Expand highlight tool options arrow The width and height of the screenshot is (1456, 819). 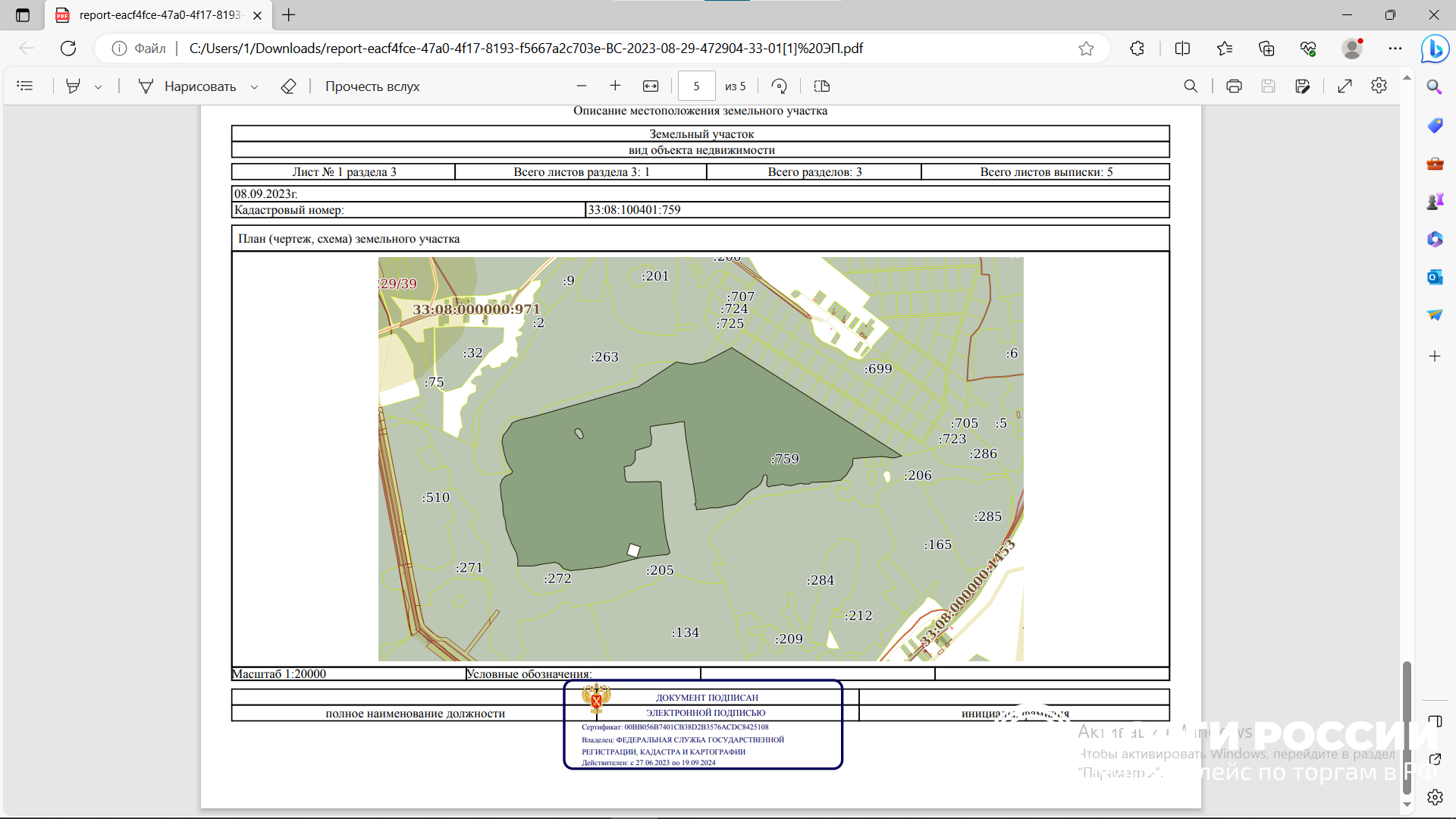click(99, 87)
